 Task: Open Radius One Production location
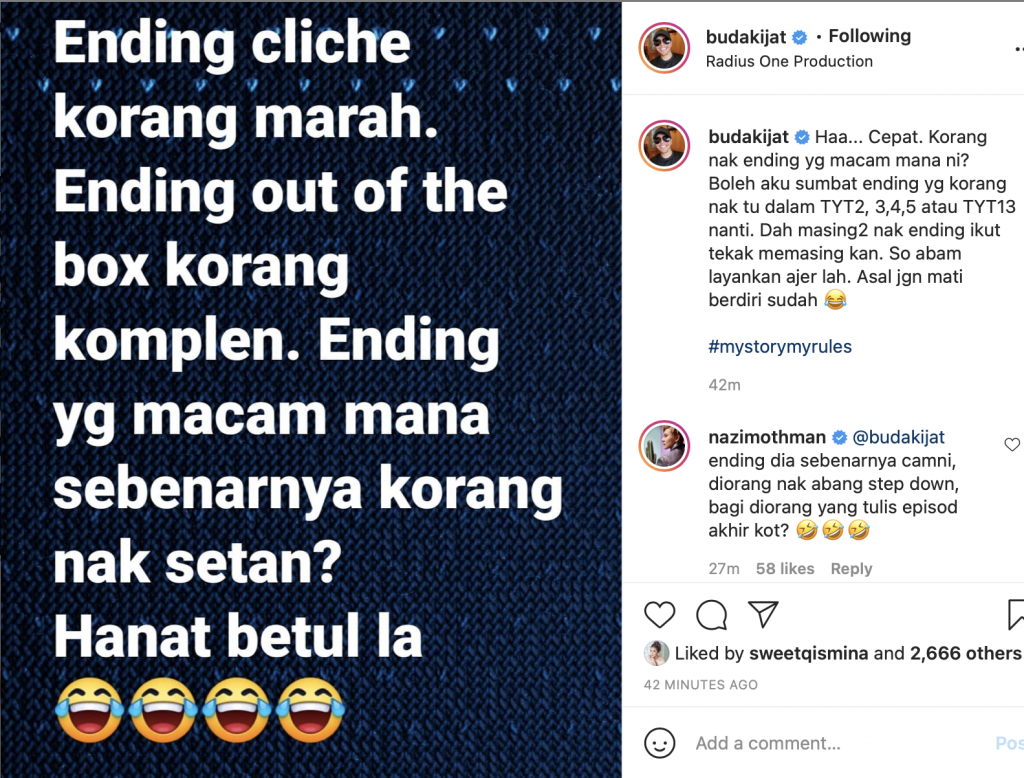coord(789,61)
